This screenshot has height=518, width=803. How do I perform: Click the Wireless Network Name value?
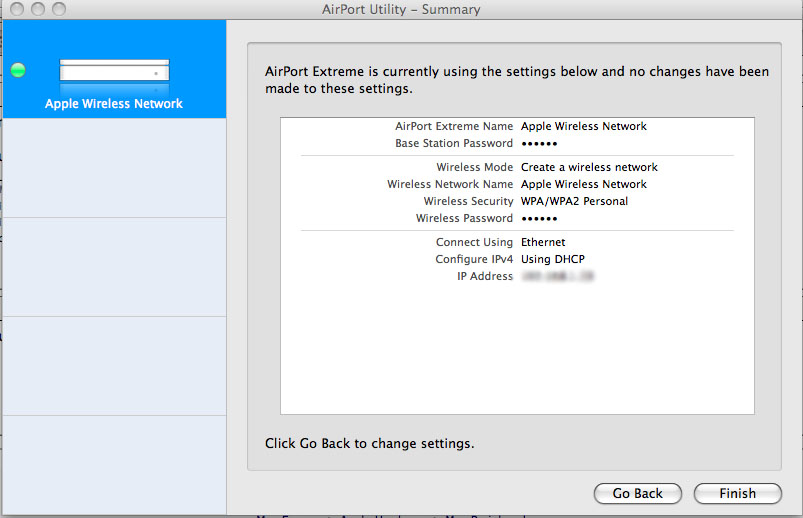(x=584, y=184)
